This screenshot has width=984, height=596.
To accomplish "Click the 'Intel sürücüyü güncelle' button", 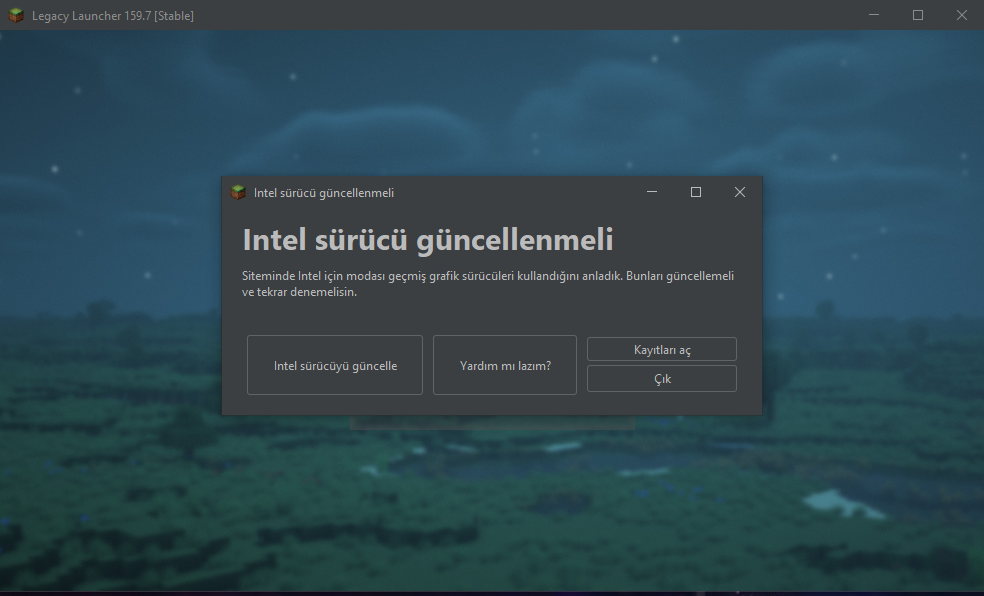I will 334,365.
